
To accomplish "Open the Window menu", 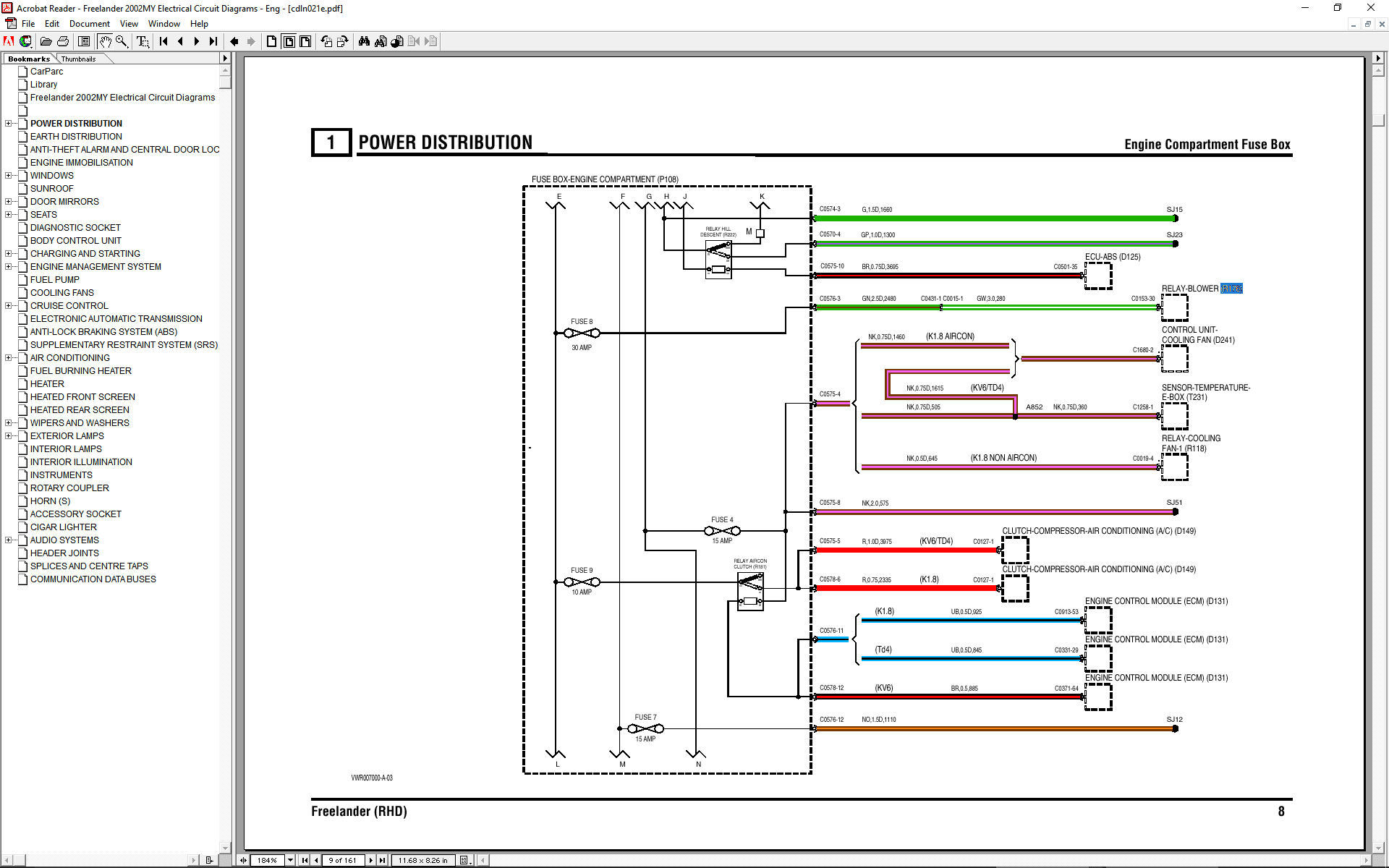I will point(164,24).
